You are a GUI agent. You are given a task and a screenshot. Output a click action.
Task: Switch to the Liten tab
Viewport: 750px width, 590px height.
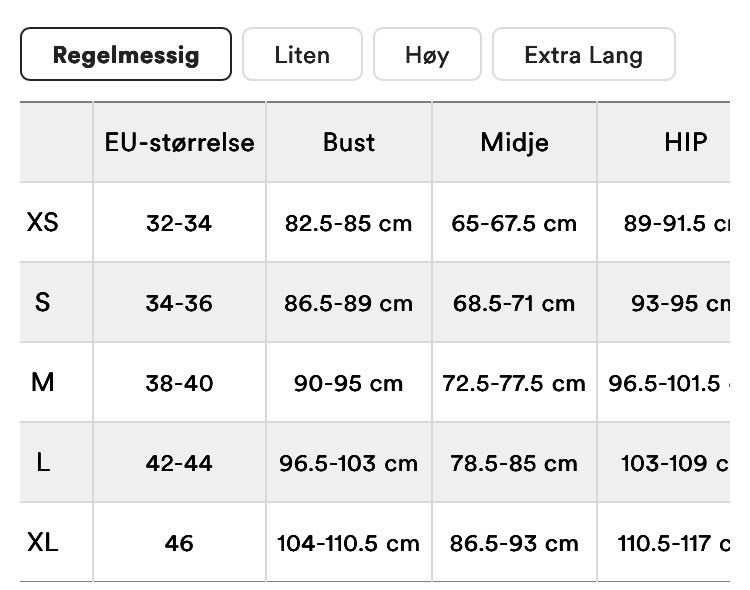[x=302, y=54]
